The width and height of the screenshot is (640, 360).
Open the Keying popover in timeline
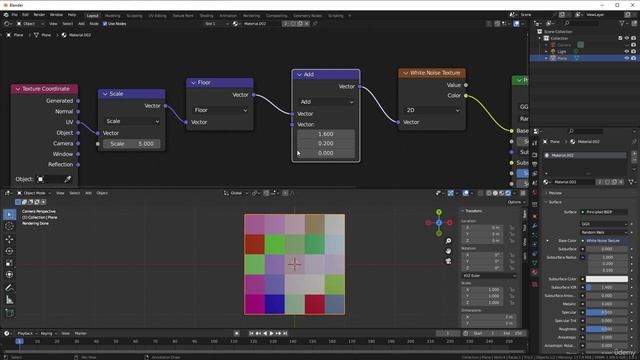coord(48,333)
